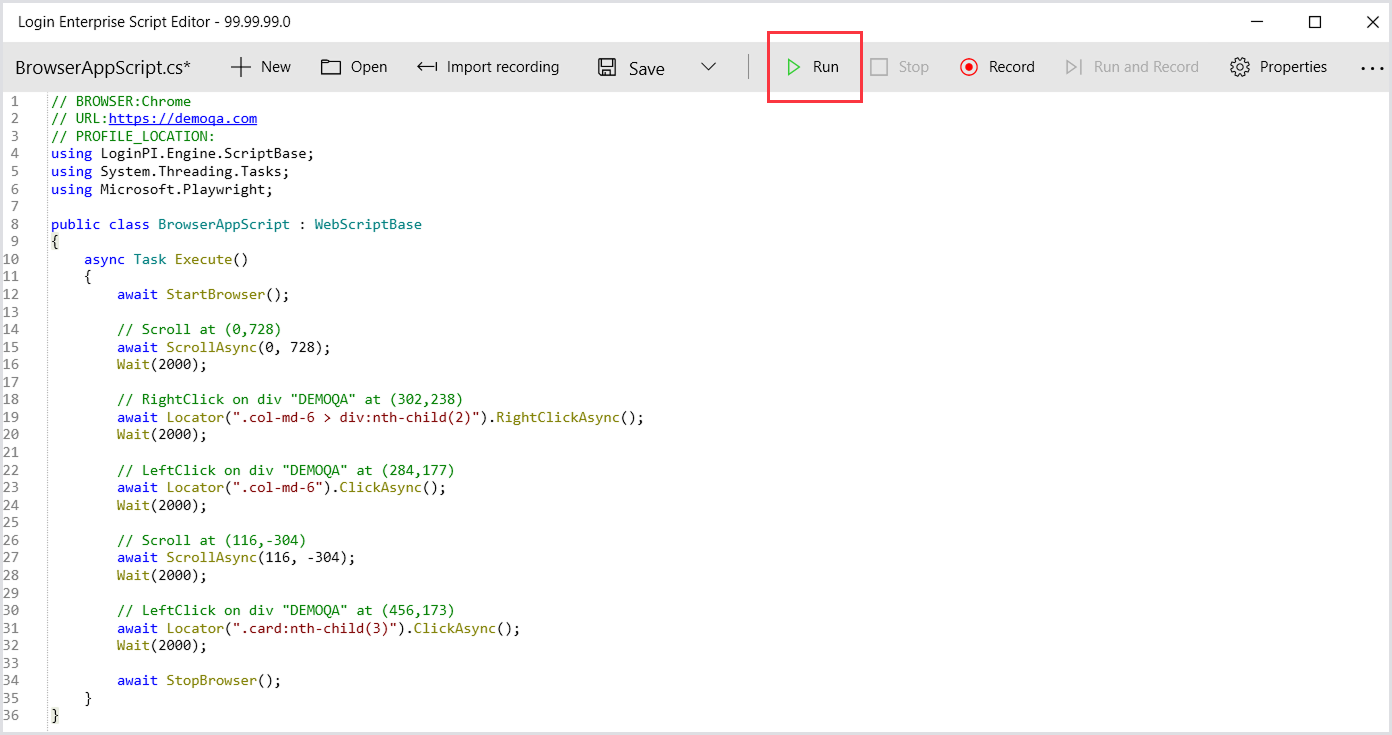Click the New script plus icon
Screen dimensions: 1392x735
(x=240, y=67)
